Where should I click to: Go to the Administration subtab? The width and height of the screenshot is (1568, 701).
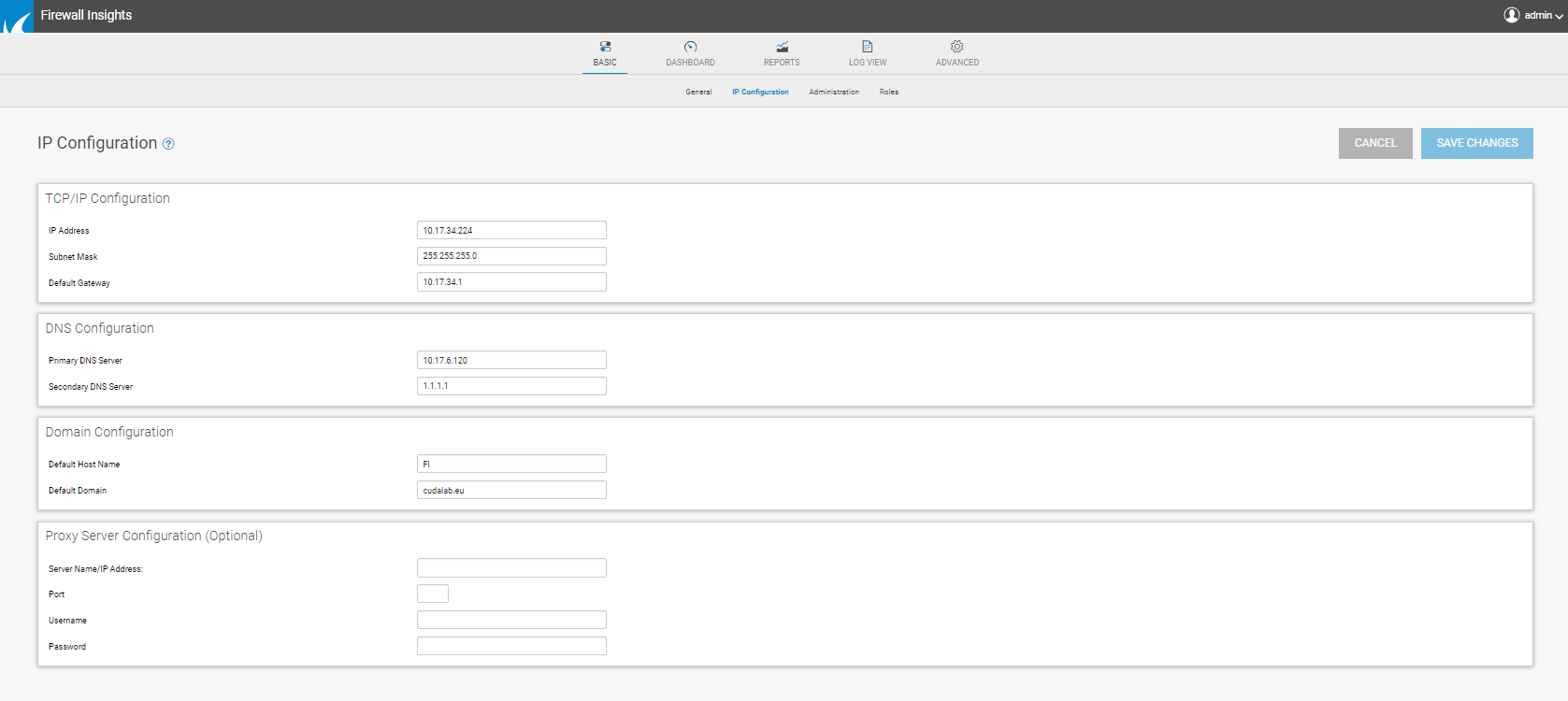click(x=834, y=92)
